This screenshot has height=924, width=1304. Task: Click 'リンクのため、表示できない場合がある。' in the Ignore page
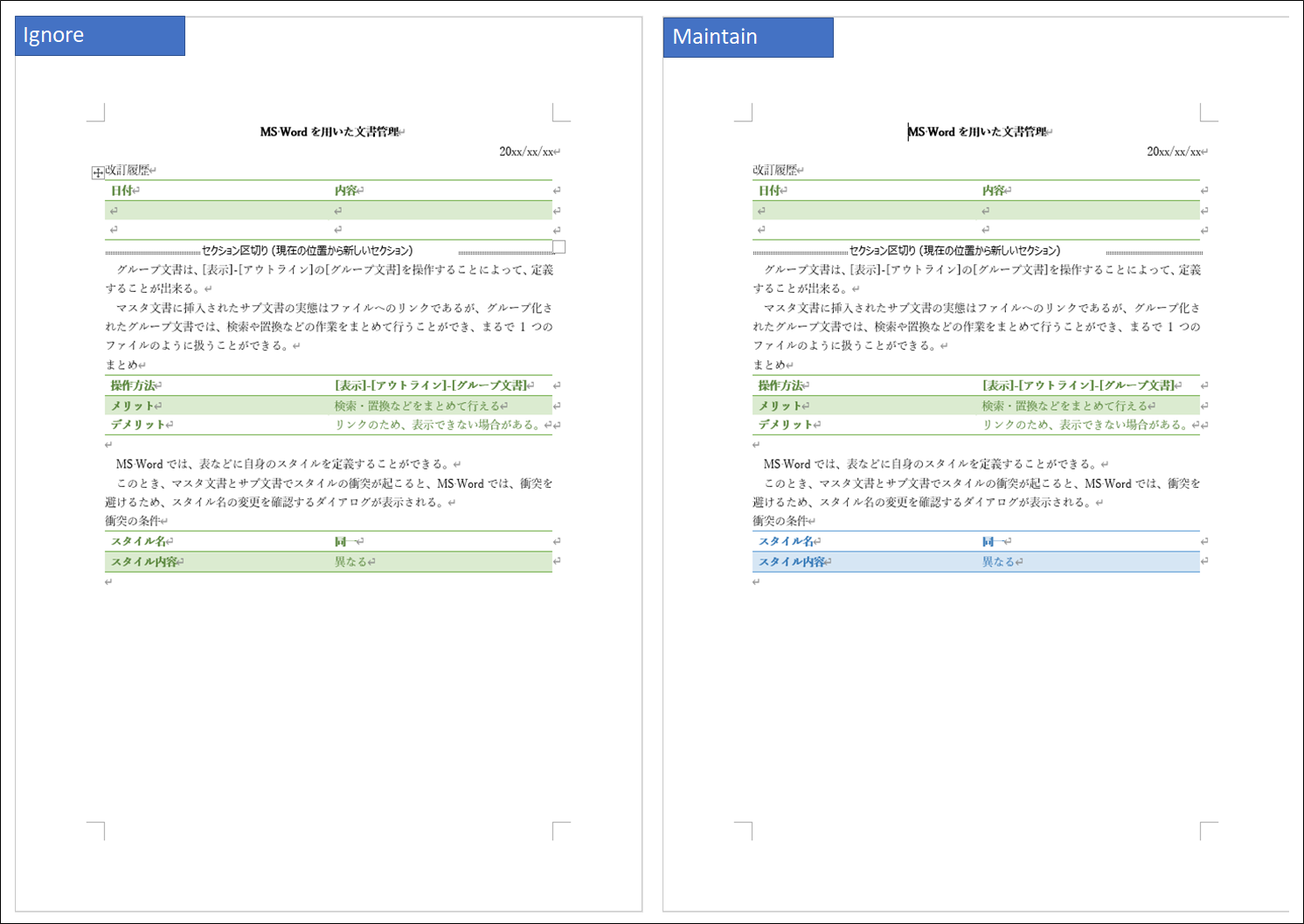point(439,425)
